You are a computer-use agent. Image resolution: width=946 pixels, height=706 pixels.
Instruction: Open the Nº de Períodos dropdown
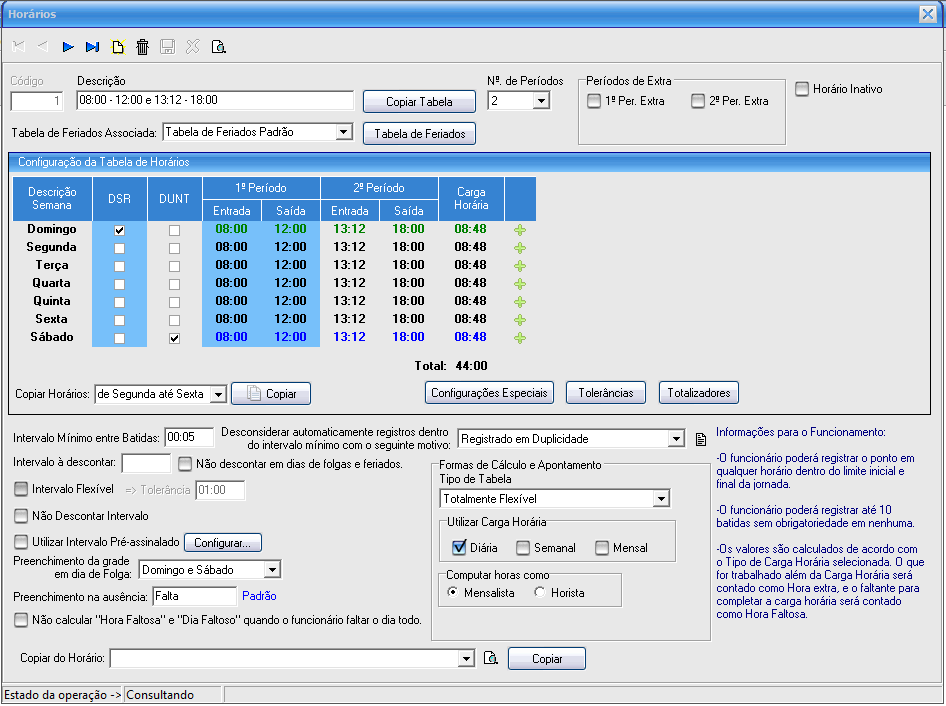(541, 101)
